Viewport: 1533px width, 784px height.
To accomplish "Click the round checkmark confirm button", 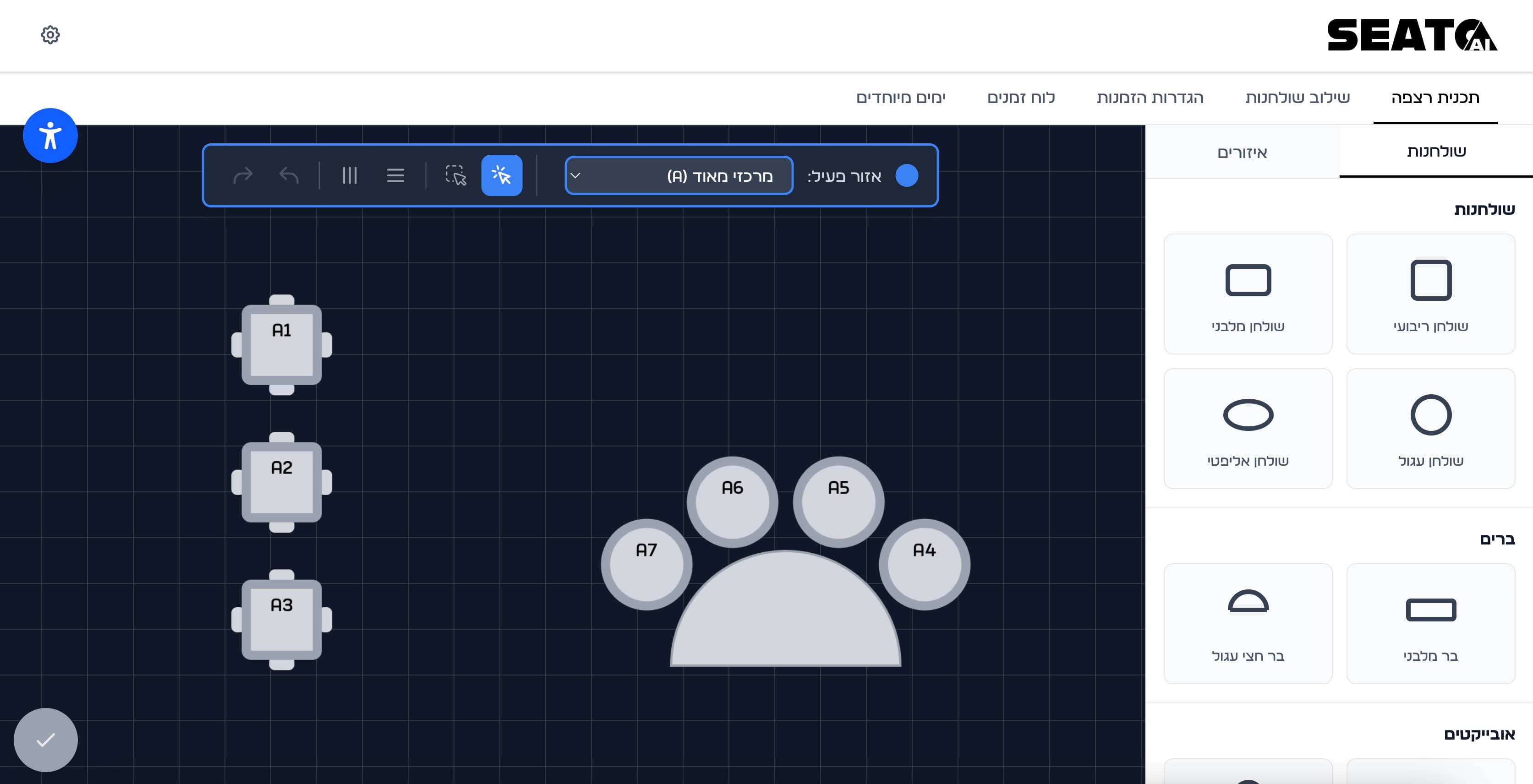I will click(x=46, y=740).
